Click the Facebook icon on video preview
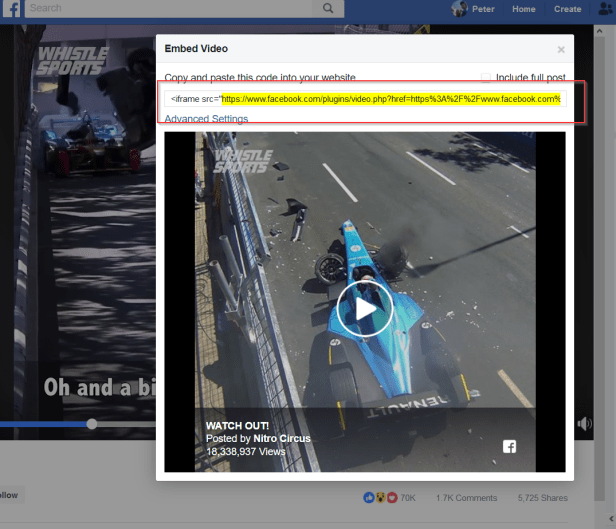Viewport: 616px width, 529px height. tap(509, 446)
